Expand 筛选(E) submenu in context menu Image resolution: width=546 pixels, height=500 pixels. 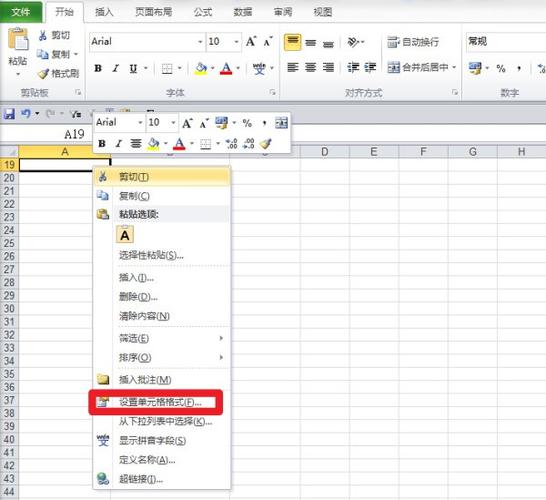coord(162,338)
